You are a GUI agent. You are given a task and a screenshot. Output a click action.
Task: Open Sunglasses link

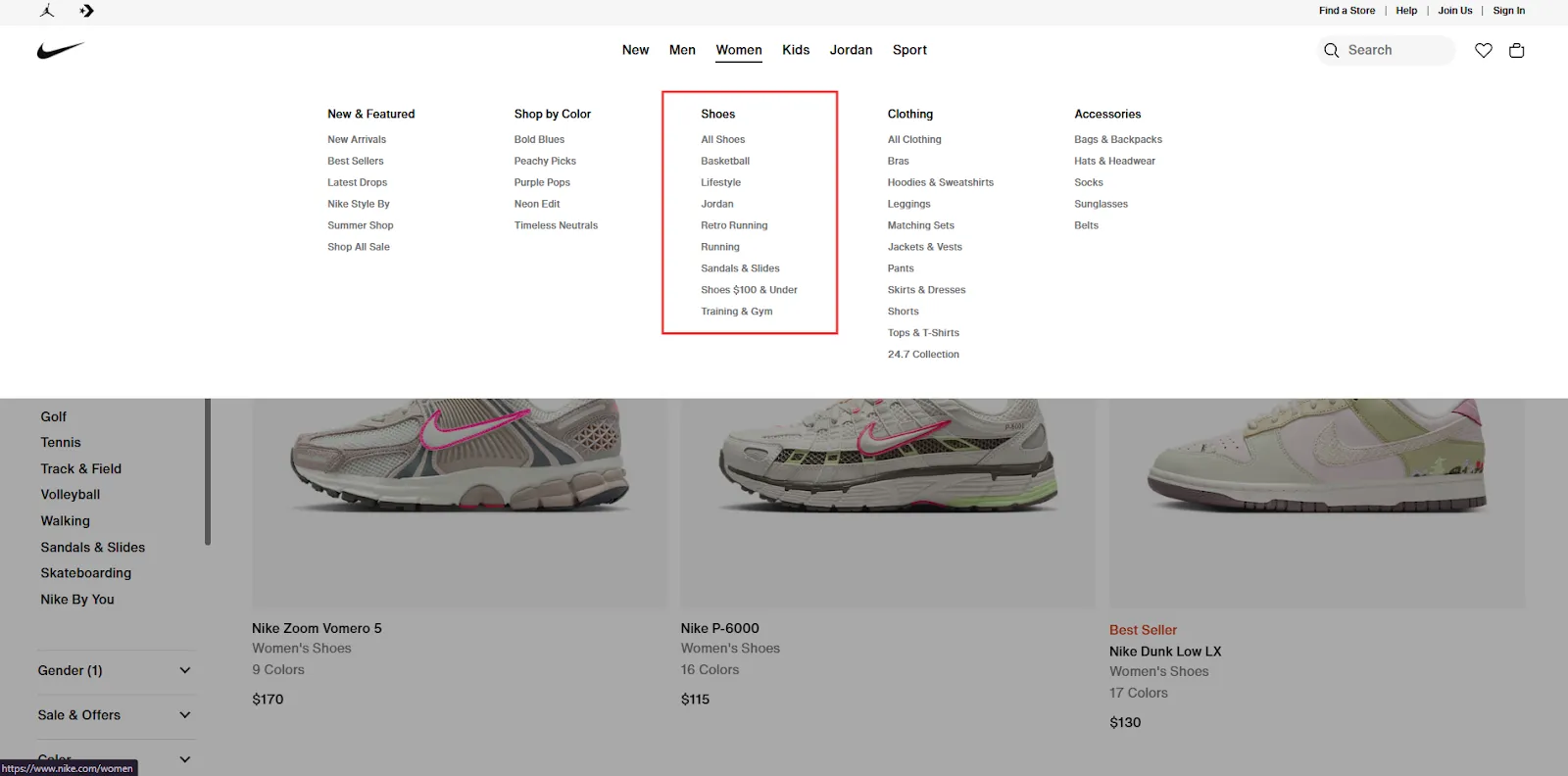(x=1101, y=204)
